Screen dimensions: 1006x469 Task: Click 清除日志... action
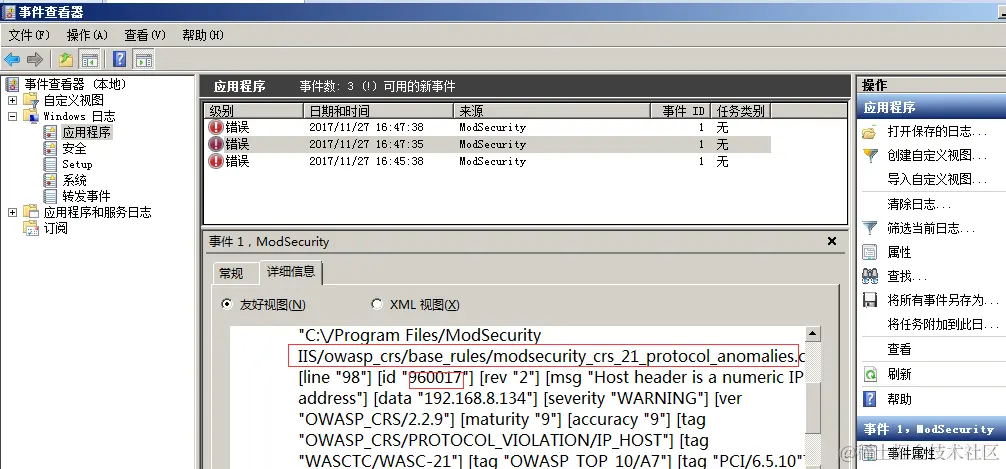point(919,205)
